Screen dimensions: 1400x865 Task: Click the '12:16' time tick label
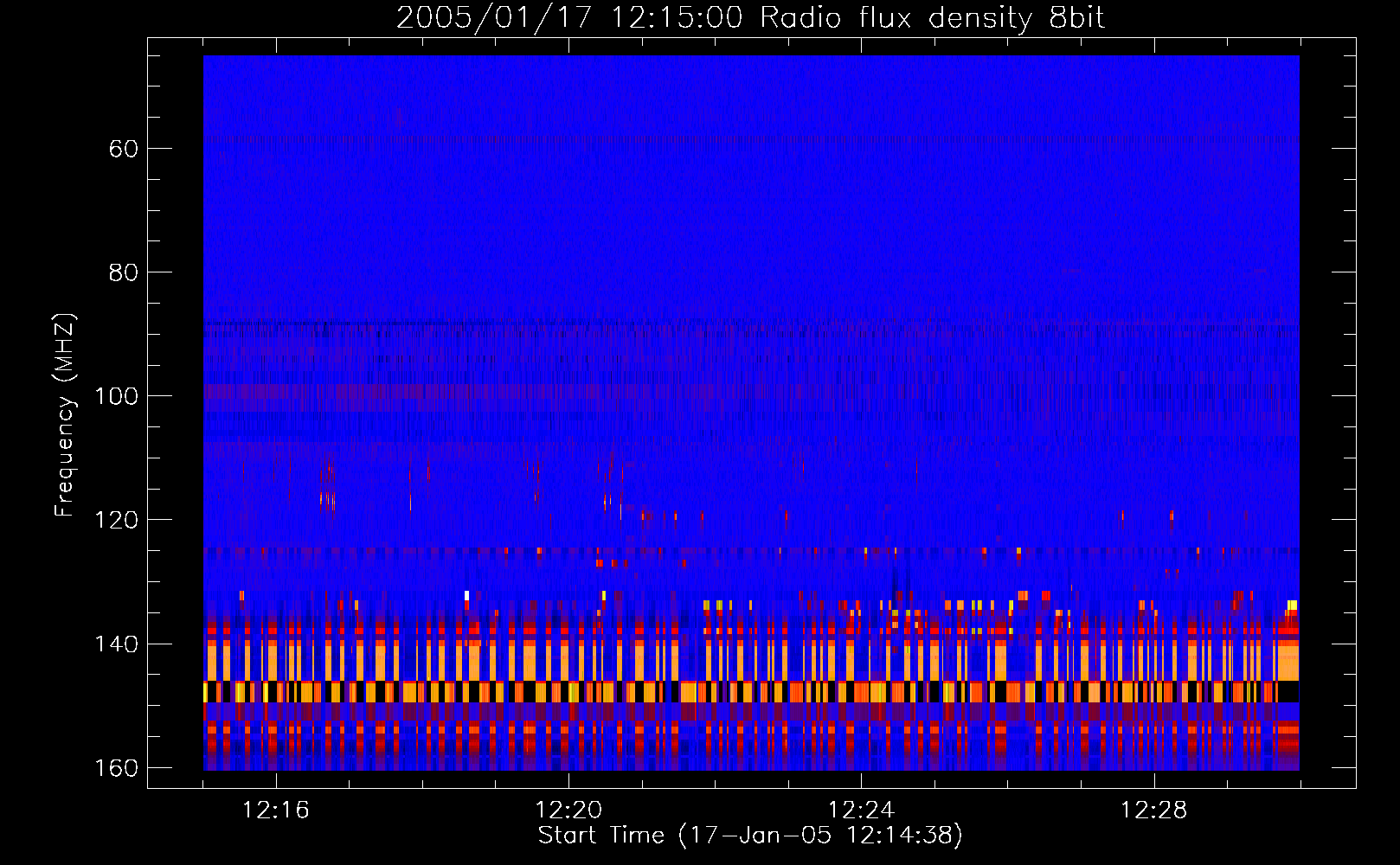tap(276, 811)
